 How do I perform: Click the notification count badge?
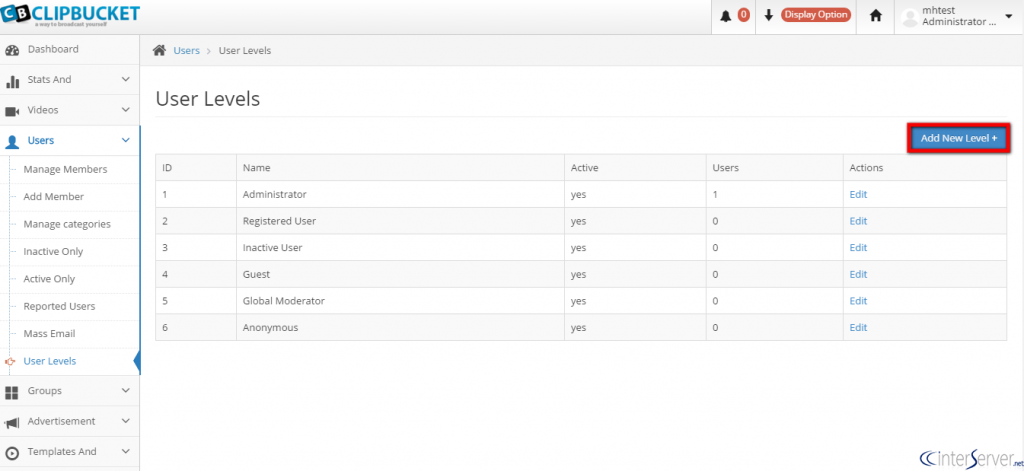(x=743, y=15)
